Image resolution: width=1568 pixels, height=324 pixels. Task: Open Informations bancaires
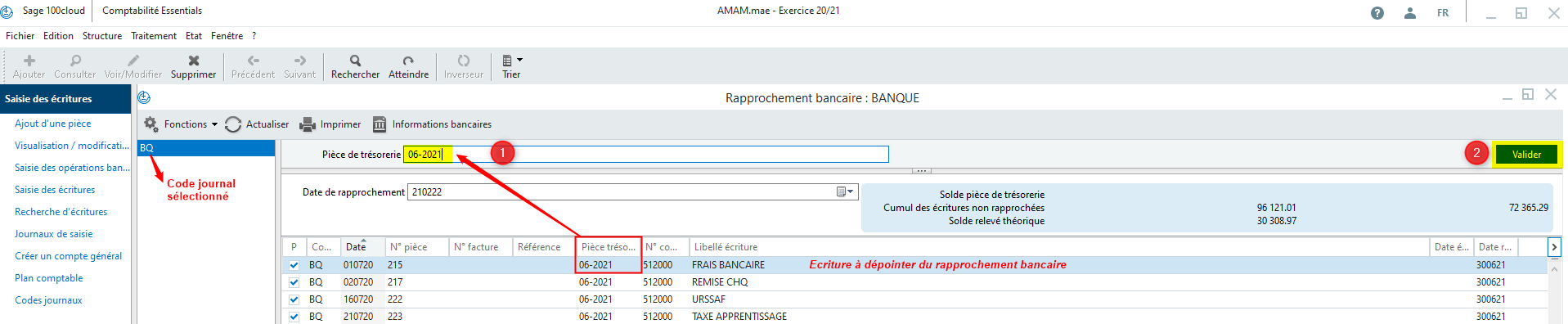click(432, 124)
